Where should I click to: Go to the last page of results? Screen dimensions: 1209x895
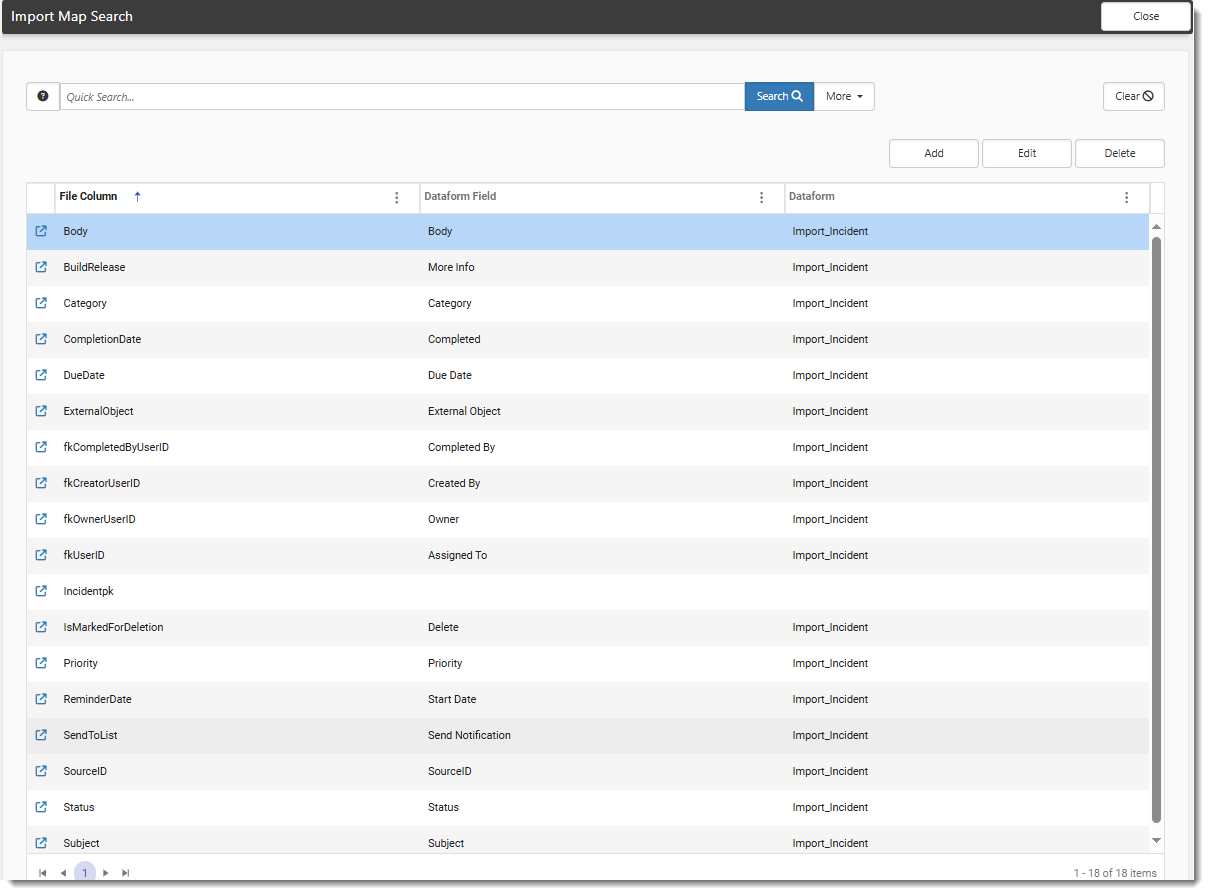pos(126,873)
